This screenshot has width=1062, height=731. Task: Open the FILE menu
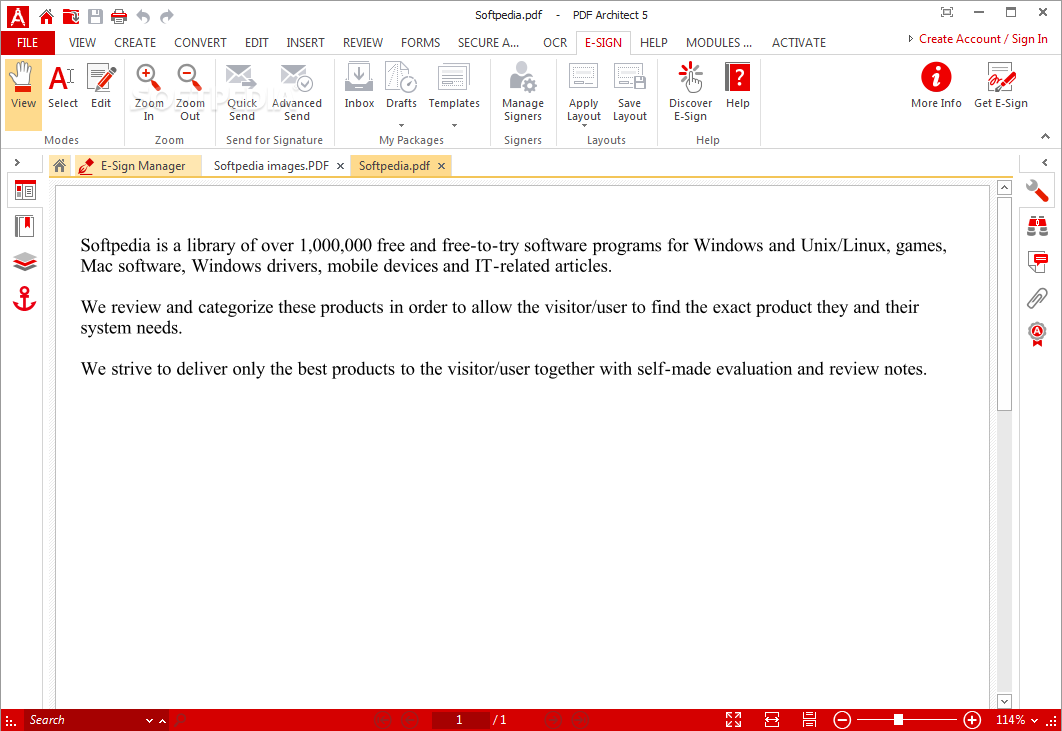click(x=27, y=43)
